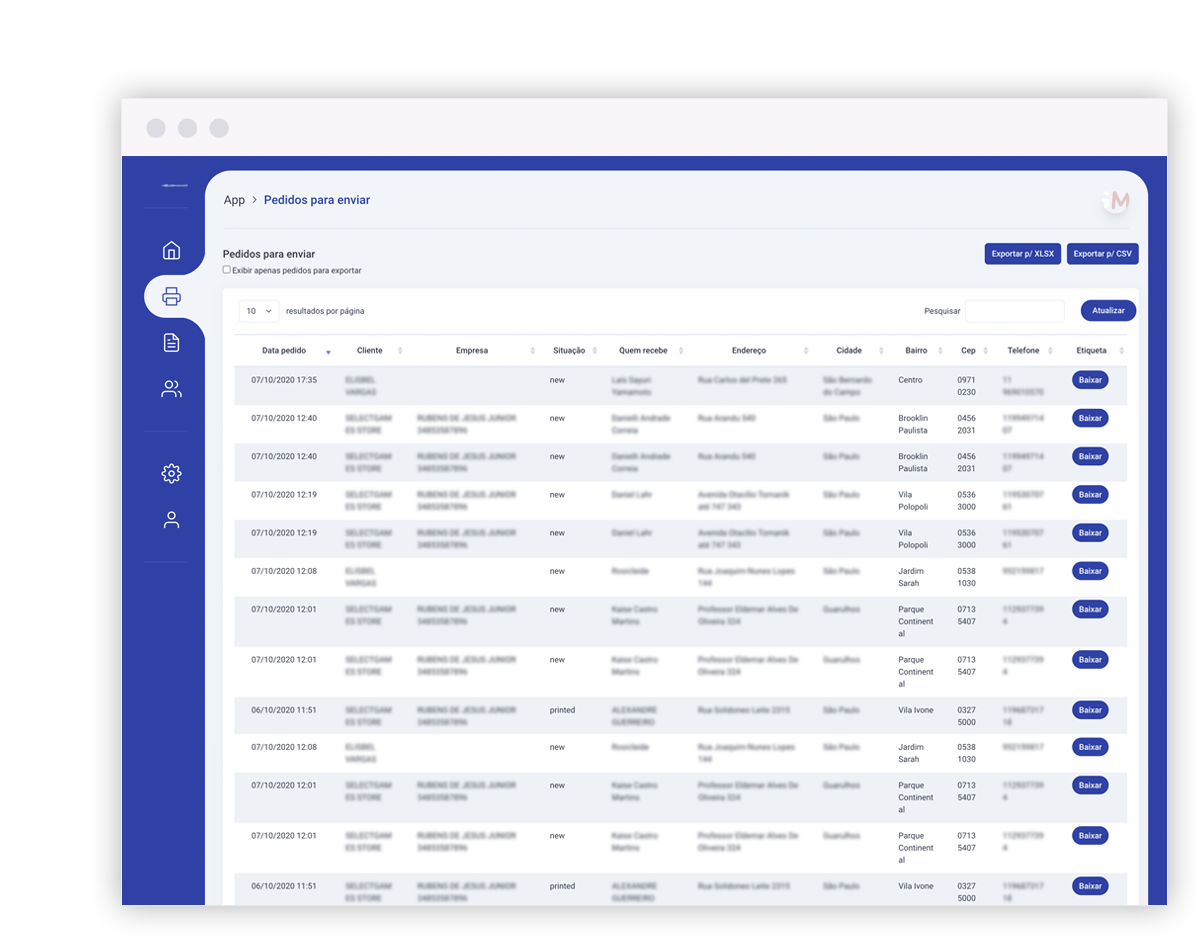Open the document icon in sidebar
1200x945 pixels.
(x=171, y=343)
